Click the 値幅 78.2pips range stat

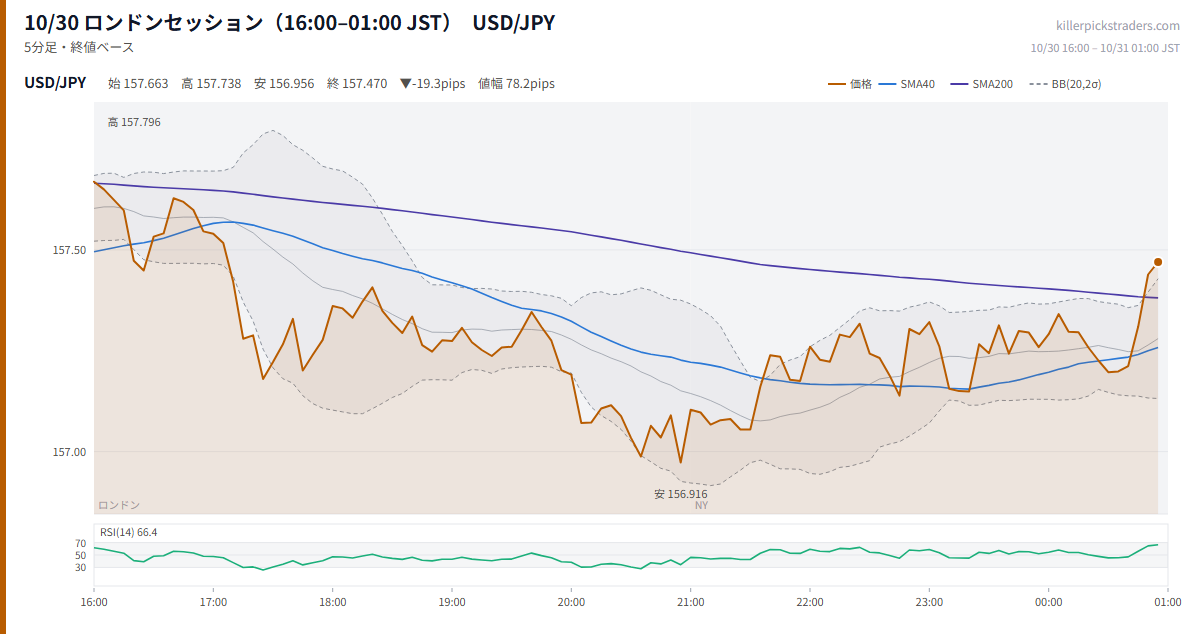coord(516,84)
